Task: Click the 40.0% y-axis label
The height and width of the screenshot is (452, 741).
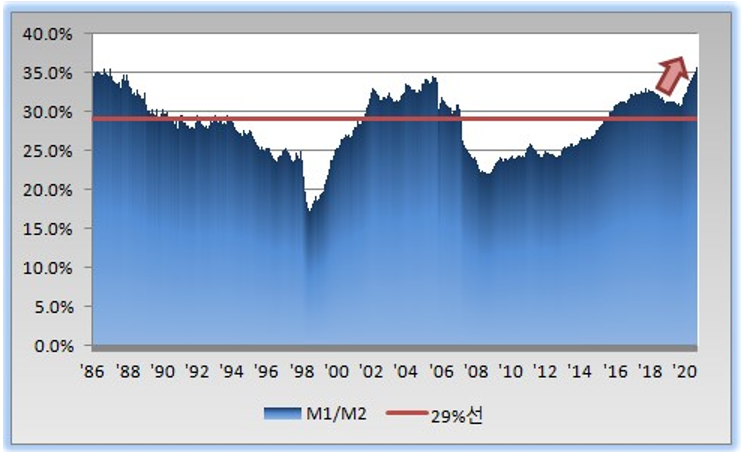Action: [48, 34]
